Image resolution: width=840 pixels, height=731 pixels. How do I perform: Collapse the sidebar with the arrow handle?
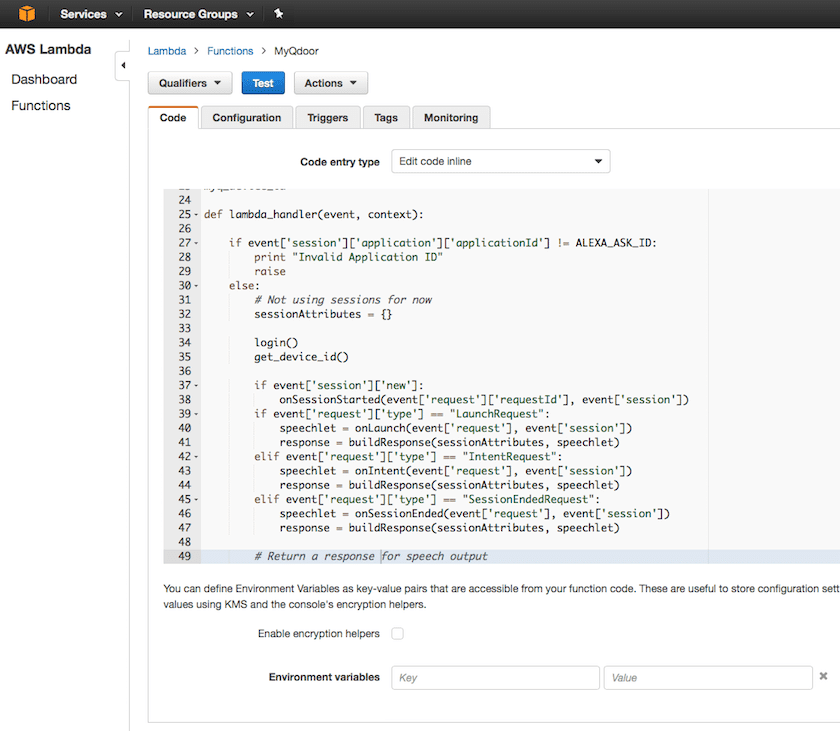coord(123,65)
